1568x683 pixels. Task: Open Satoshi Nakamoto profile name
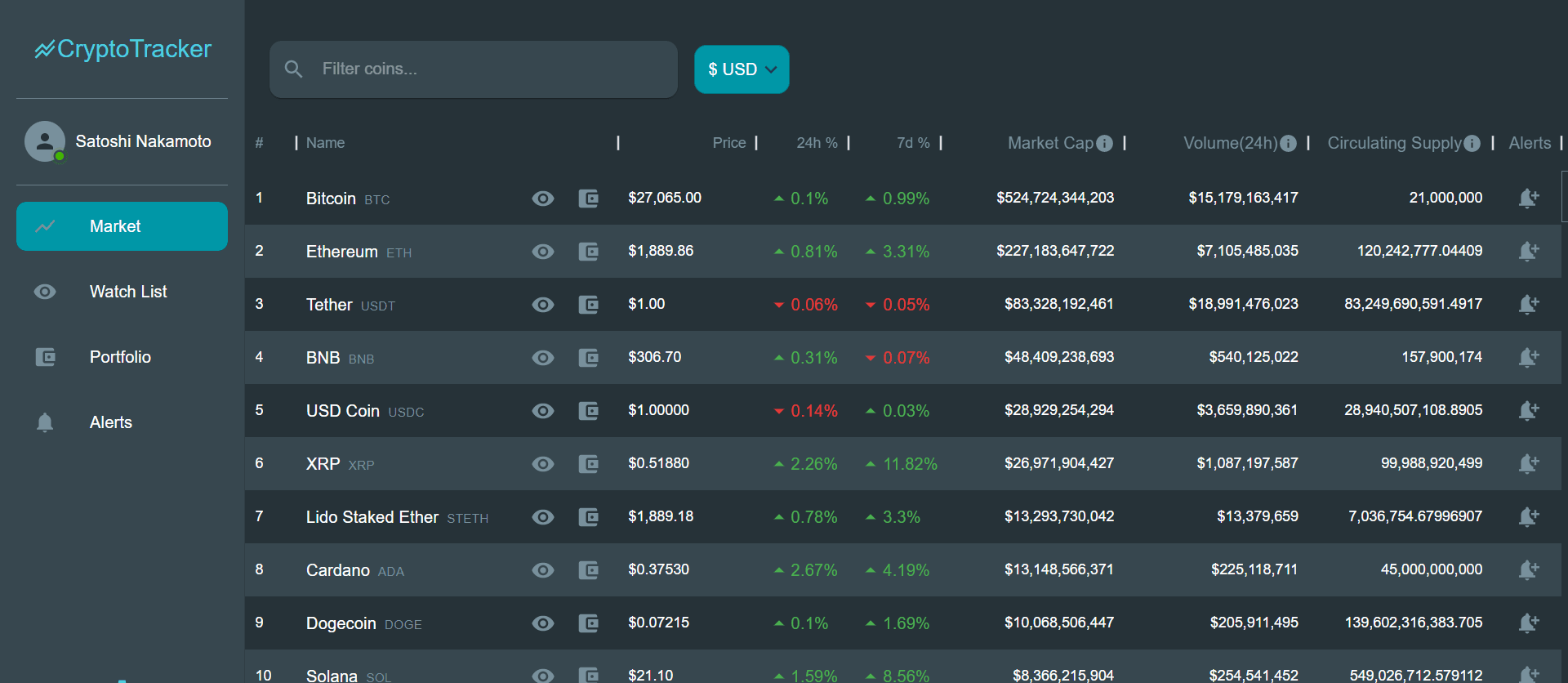pyautogui.click(x=143, y=141)
